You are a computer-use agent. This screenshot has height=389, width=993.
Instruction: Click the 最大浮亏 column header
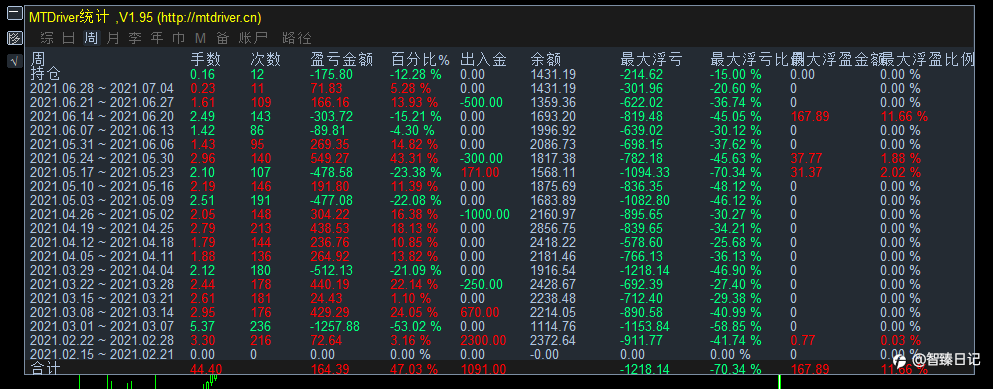pyautogui.click(x=651, y=60)
